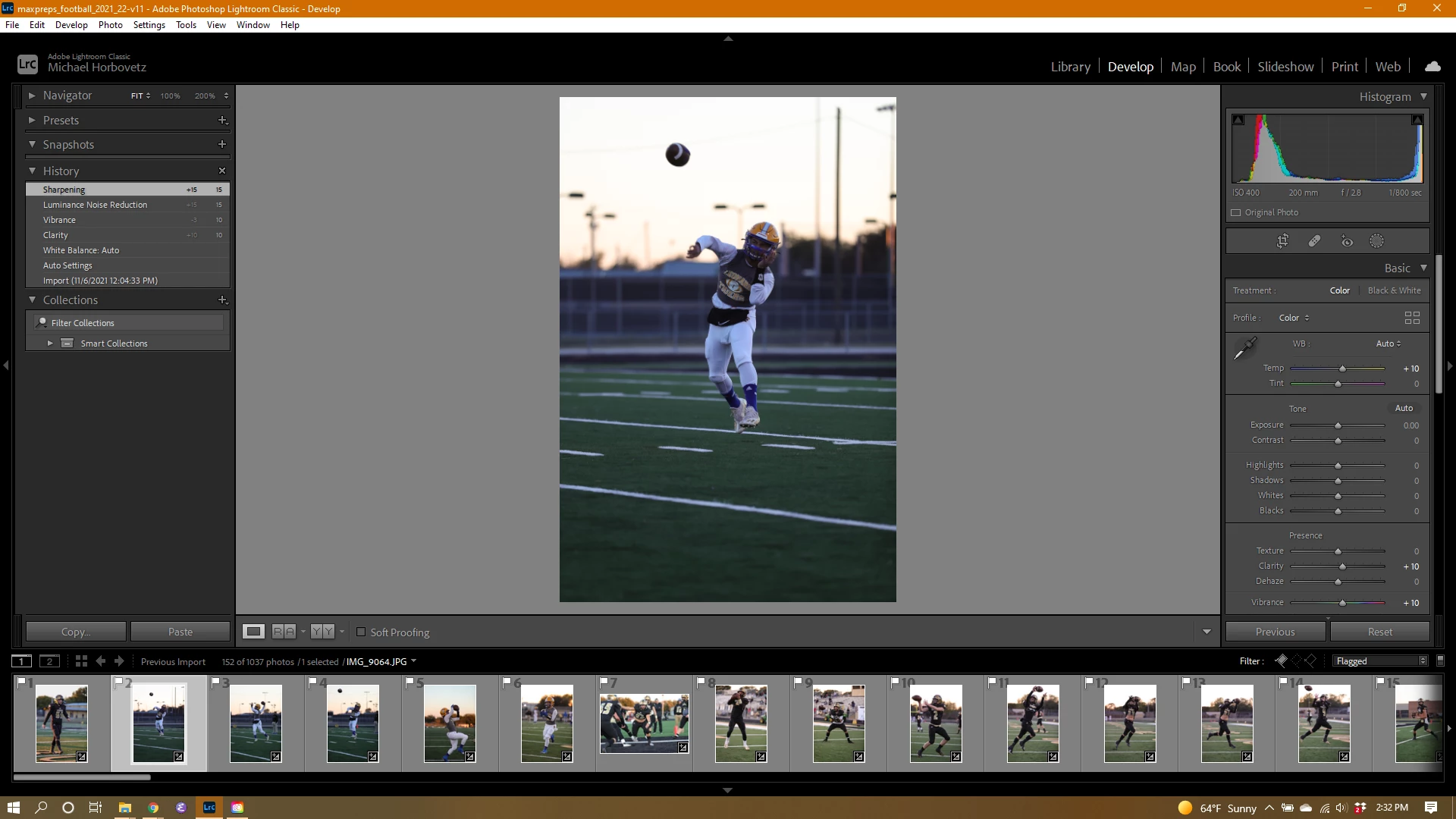Select filmstrip thumbnail number 7

(x=644, y=723)
